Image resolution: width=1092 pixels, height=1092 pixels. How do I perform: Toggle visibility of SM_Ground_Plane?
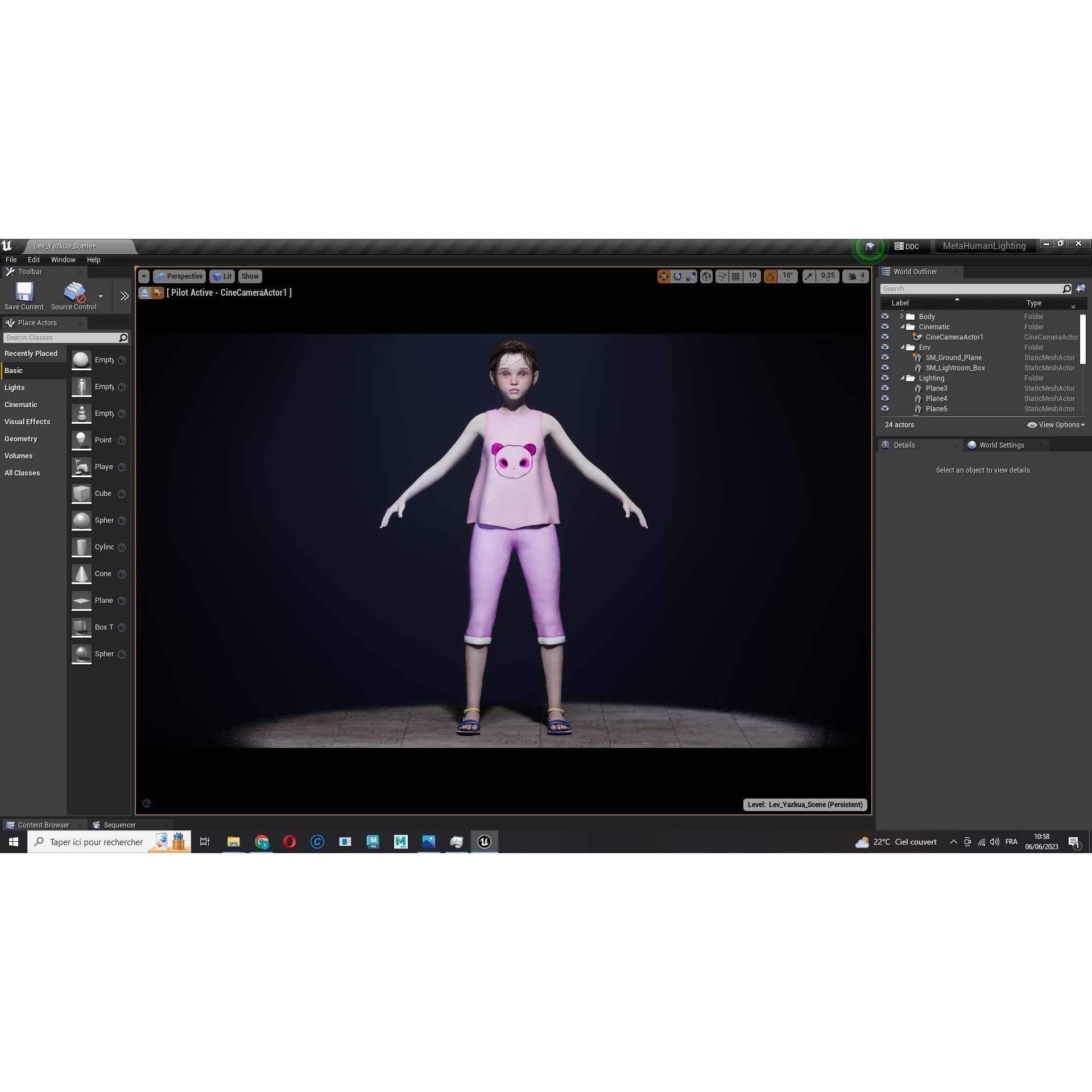tap(886, 357)
